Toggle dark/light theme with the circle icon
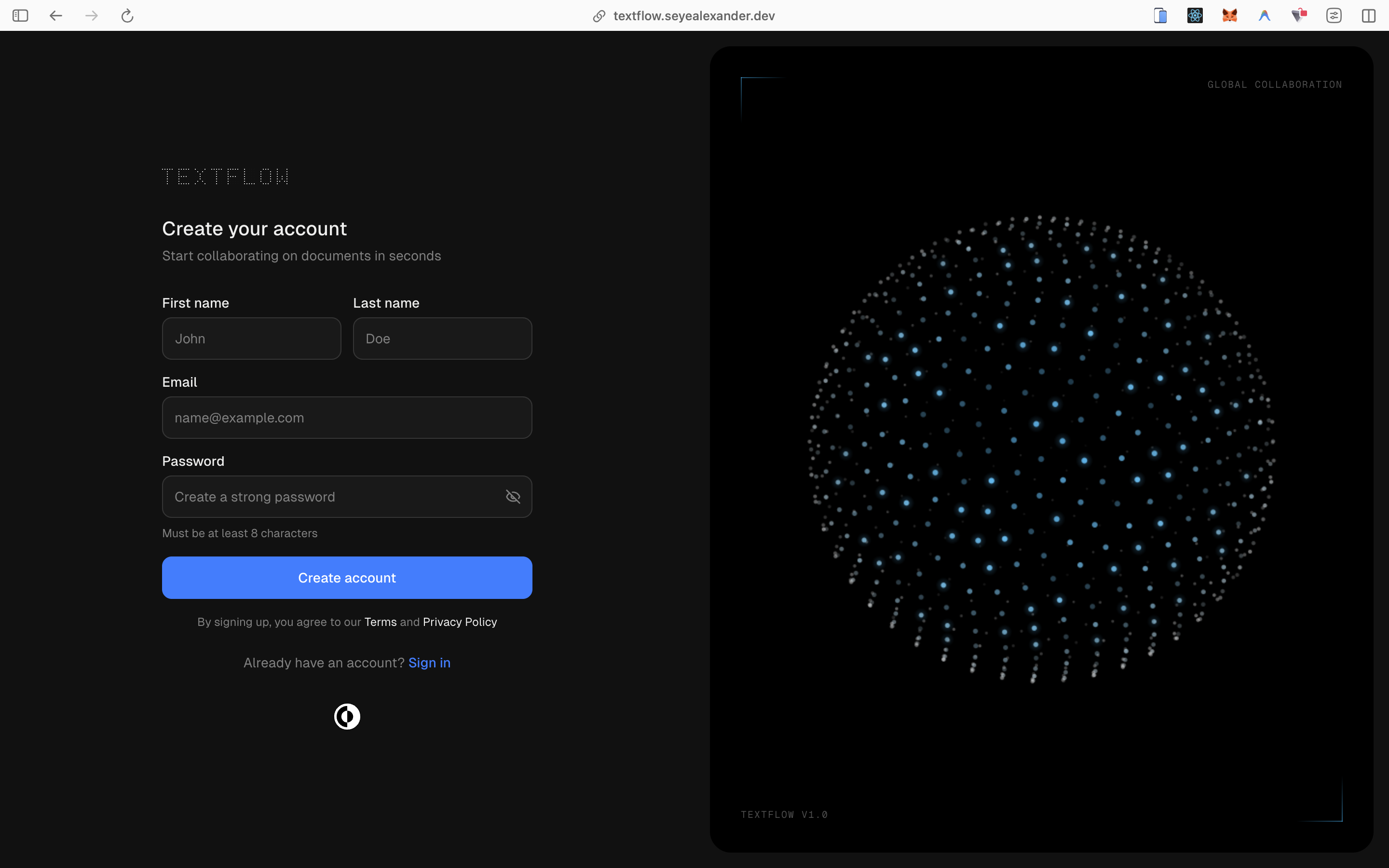This screenshot has width=1389, height=868. pyautogui.click(x=347, y=716)
